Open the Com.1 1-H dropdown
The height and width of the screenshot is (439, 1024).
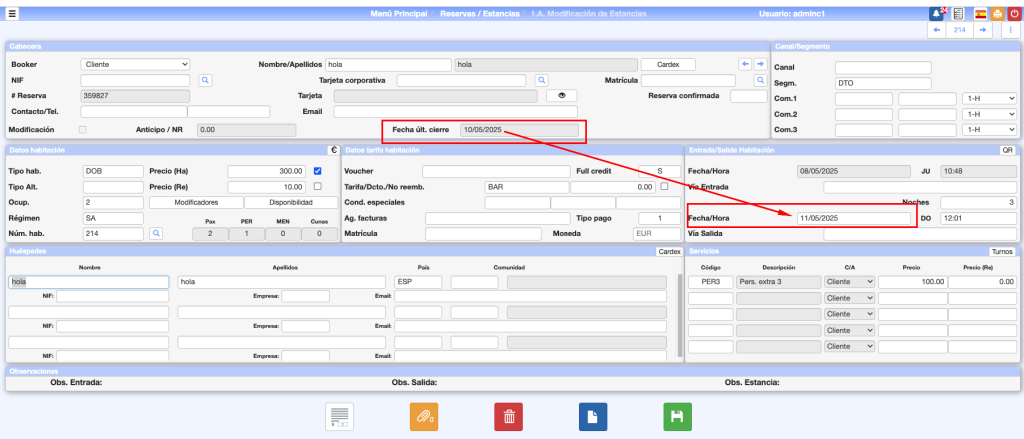click(989, 99)
